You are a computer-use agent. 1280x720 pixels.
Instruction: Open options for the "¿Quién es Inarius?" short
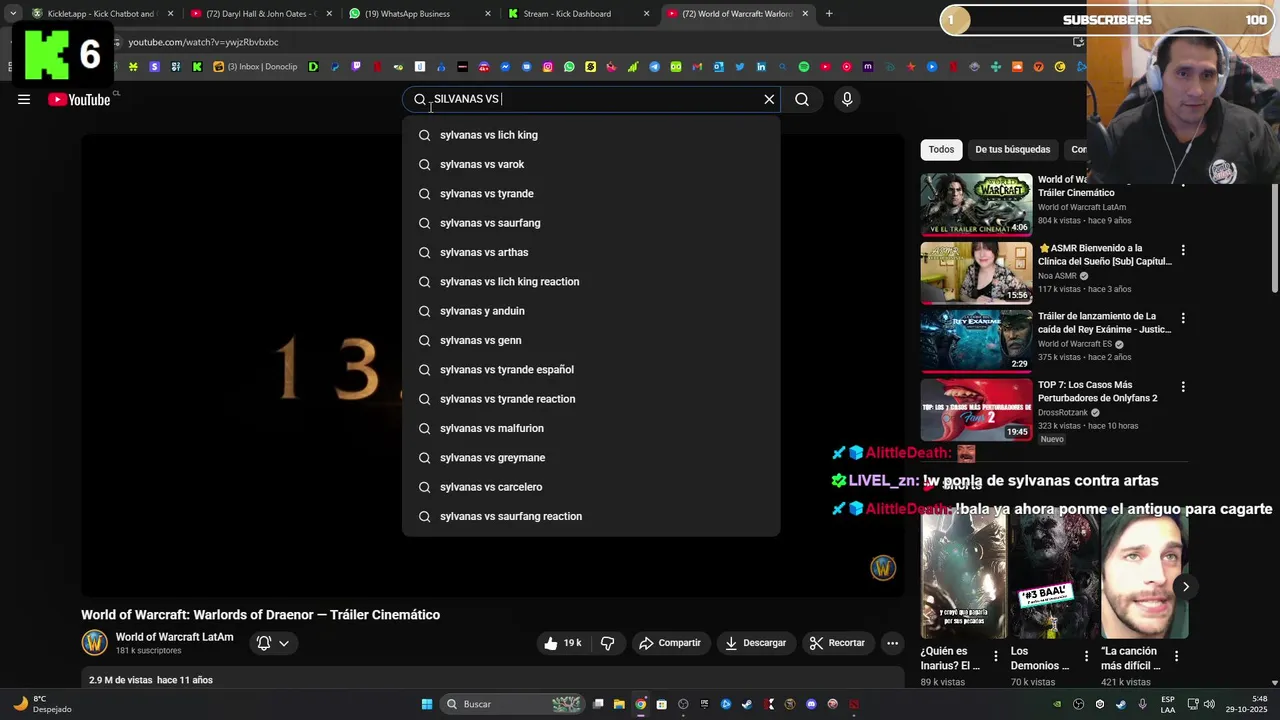point(995,657)
